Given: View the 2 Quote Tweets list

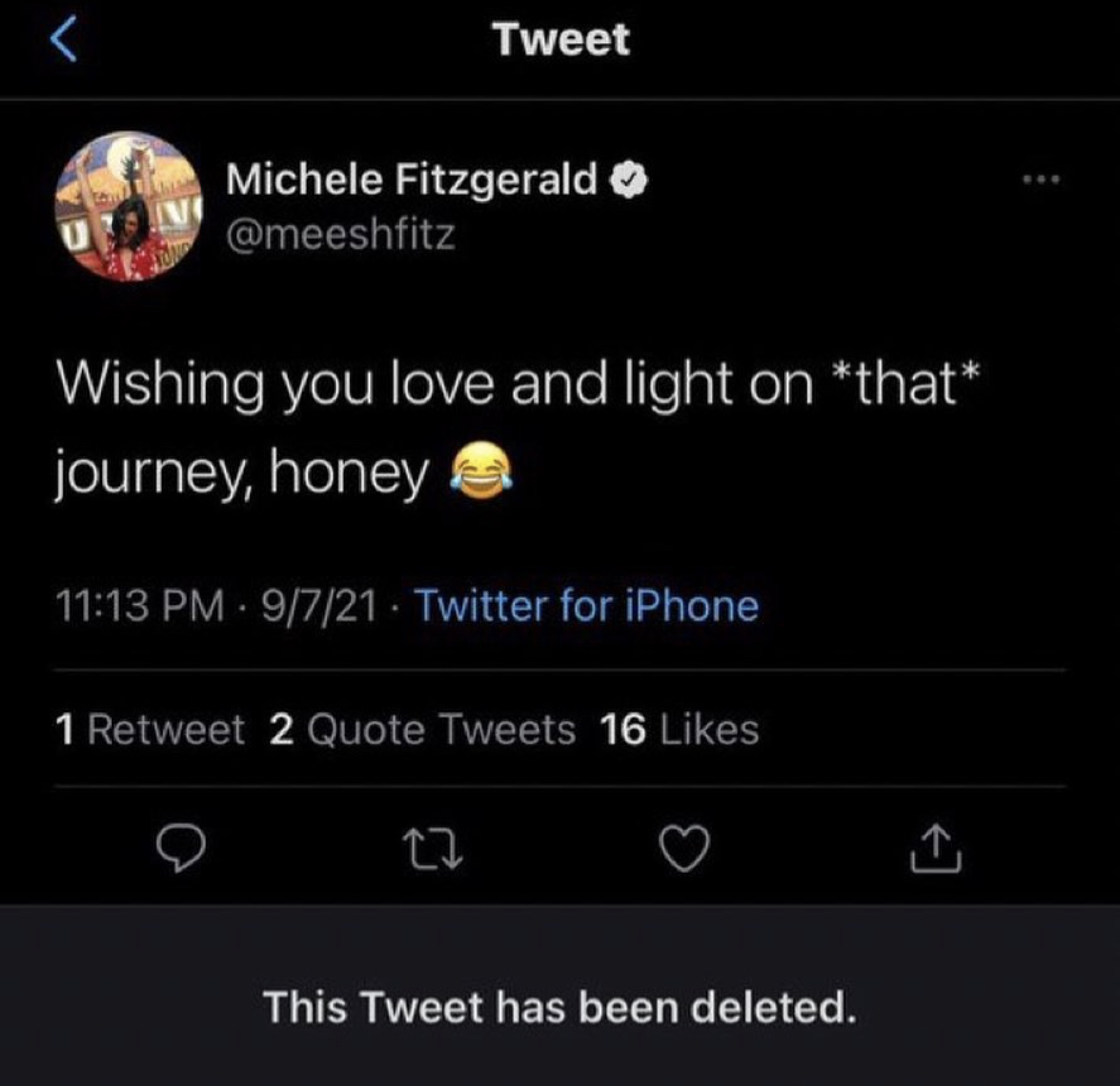Looking at the screenshot, I should point(422,729).
